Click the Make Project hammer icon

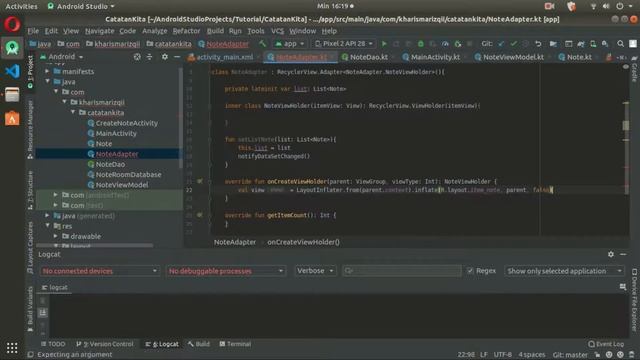[262, 44]
